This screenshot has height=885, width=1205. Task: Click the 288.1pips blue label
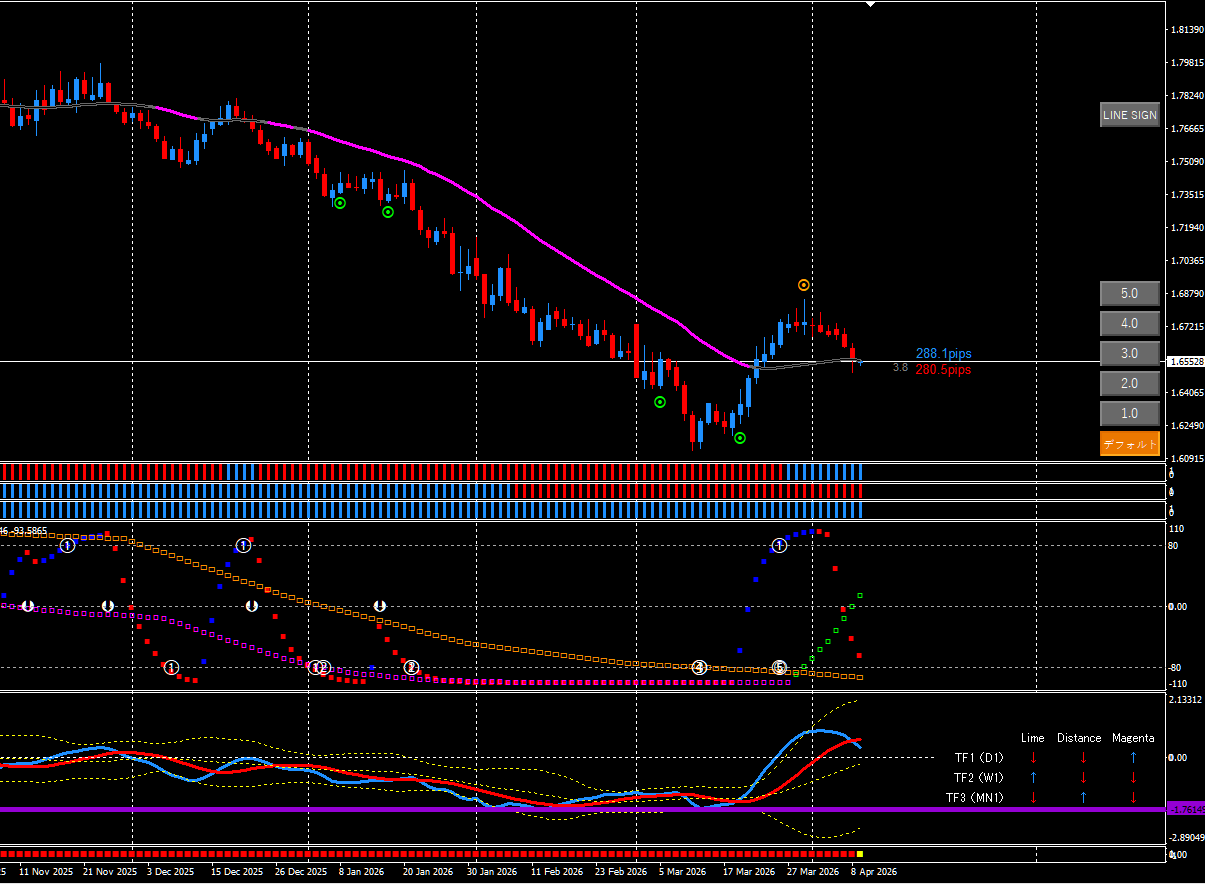click(943, 354)
